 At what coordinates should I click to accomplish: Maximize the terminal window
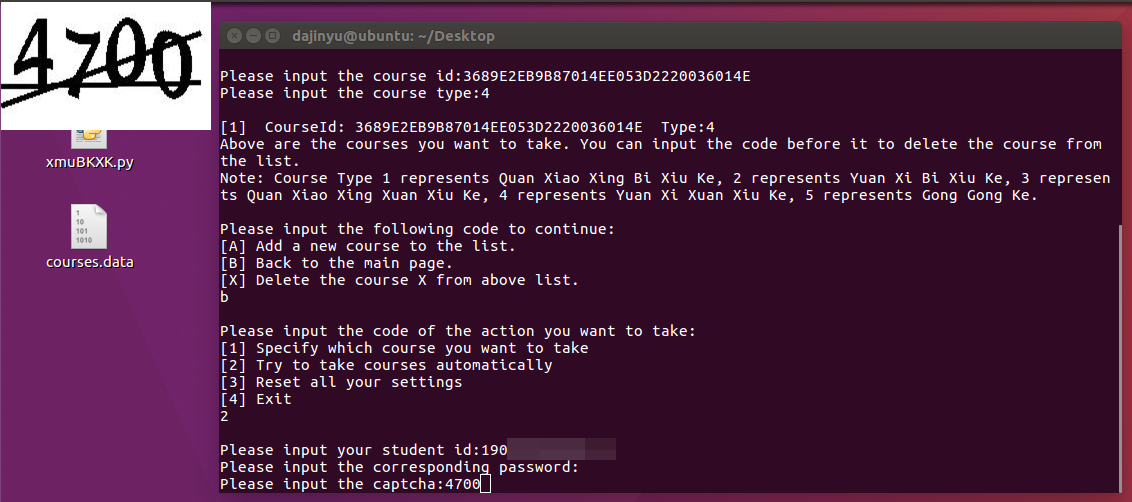272,36
